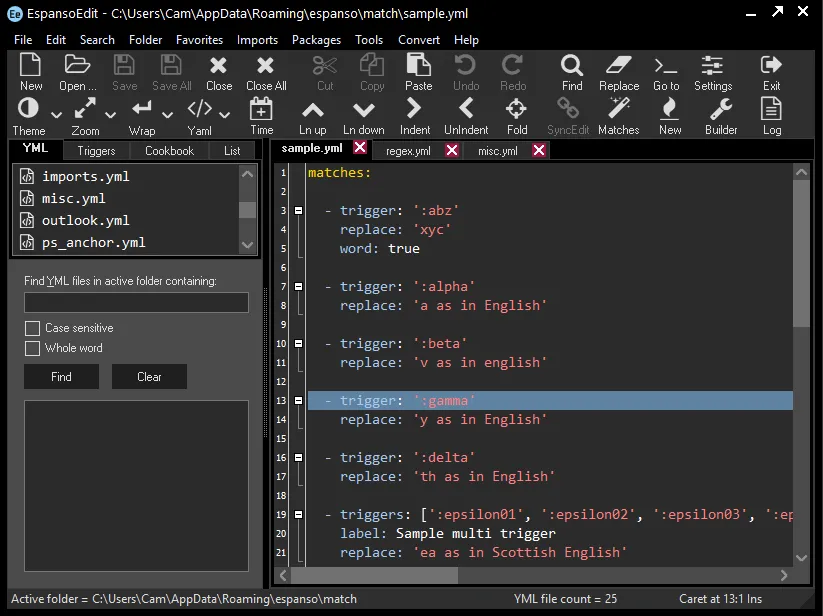This screenshot has height=616, width=823.
Task: Enable the Case sensitive checkbox
Action: point(32,328)
